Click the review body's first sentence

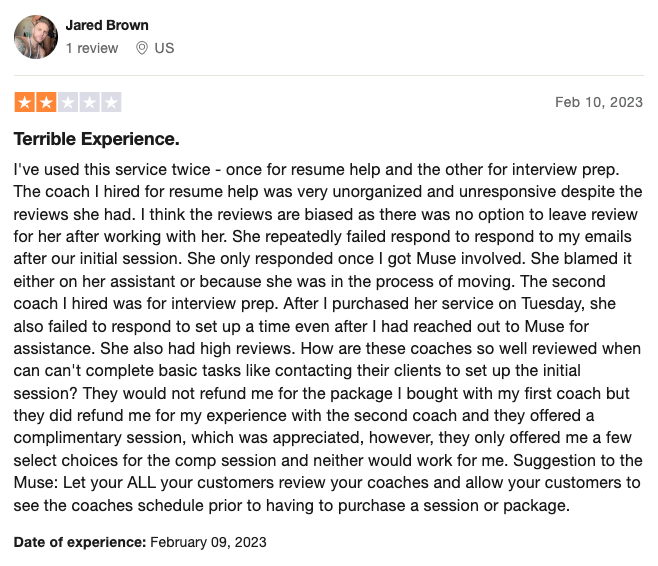[x=316, y=170]
